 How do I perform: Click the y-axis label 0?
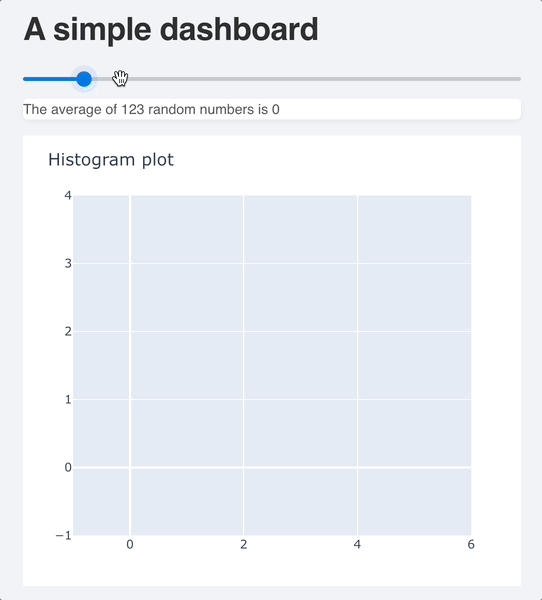point(68,467)
